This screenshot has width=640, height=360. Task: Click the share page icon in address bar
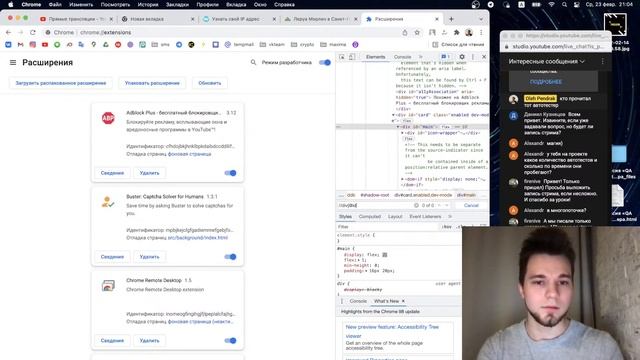pos(405,32)
